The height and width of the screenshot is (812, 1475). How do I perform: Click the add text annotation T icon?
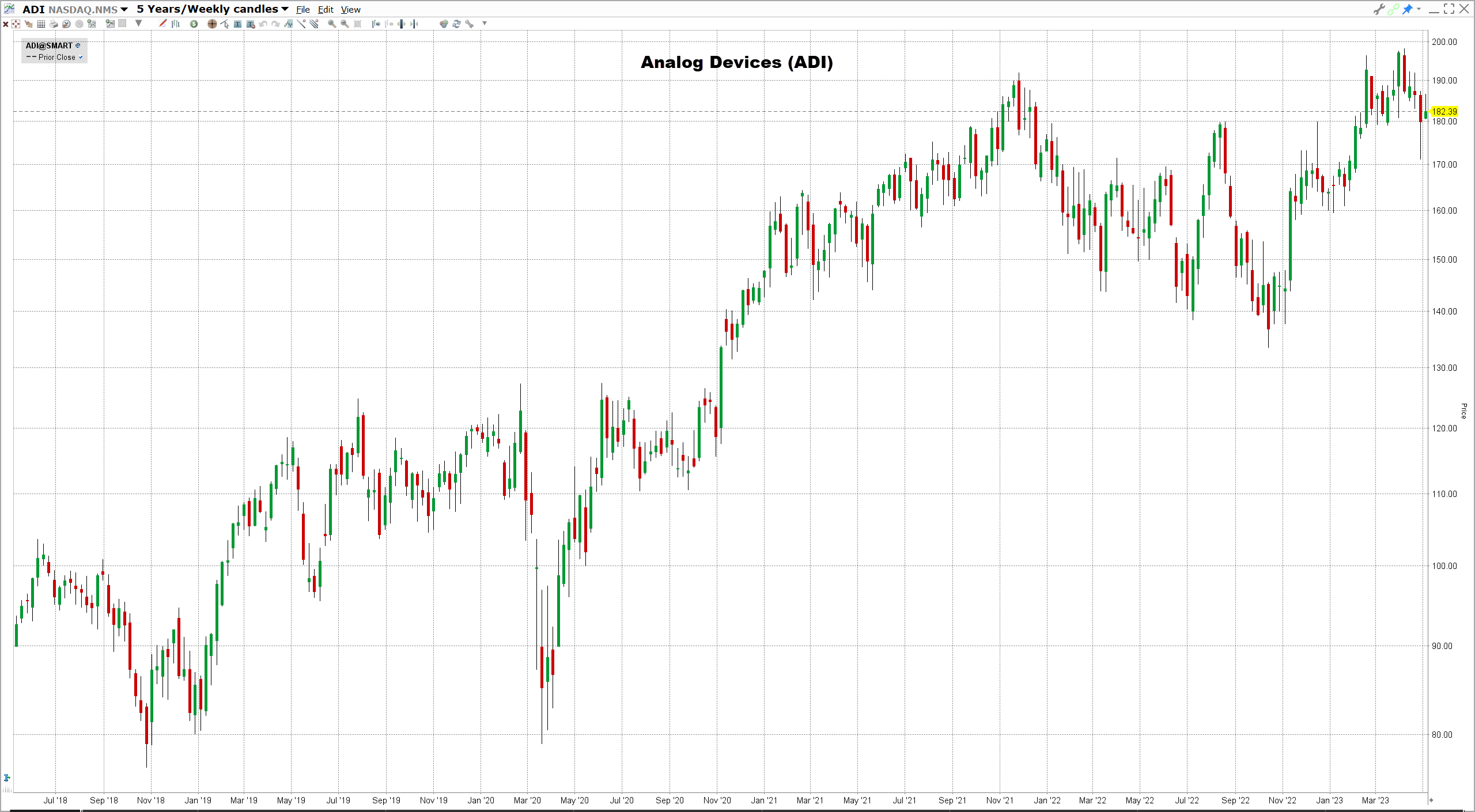pos(237,24)
